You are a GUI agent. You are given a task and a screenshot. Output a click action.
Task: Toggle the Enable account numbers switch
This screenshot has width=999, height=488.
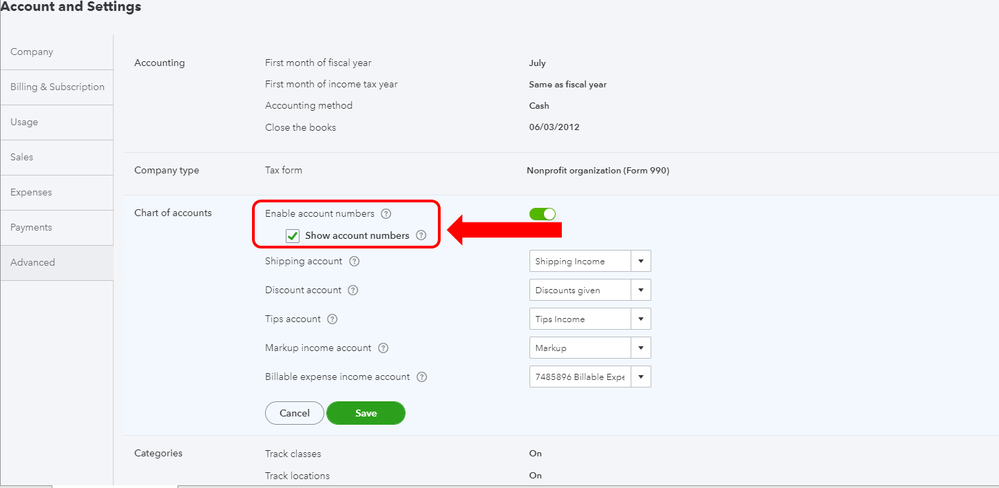click(x=542, y=214)
